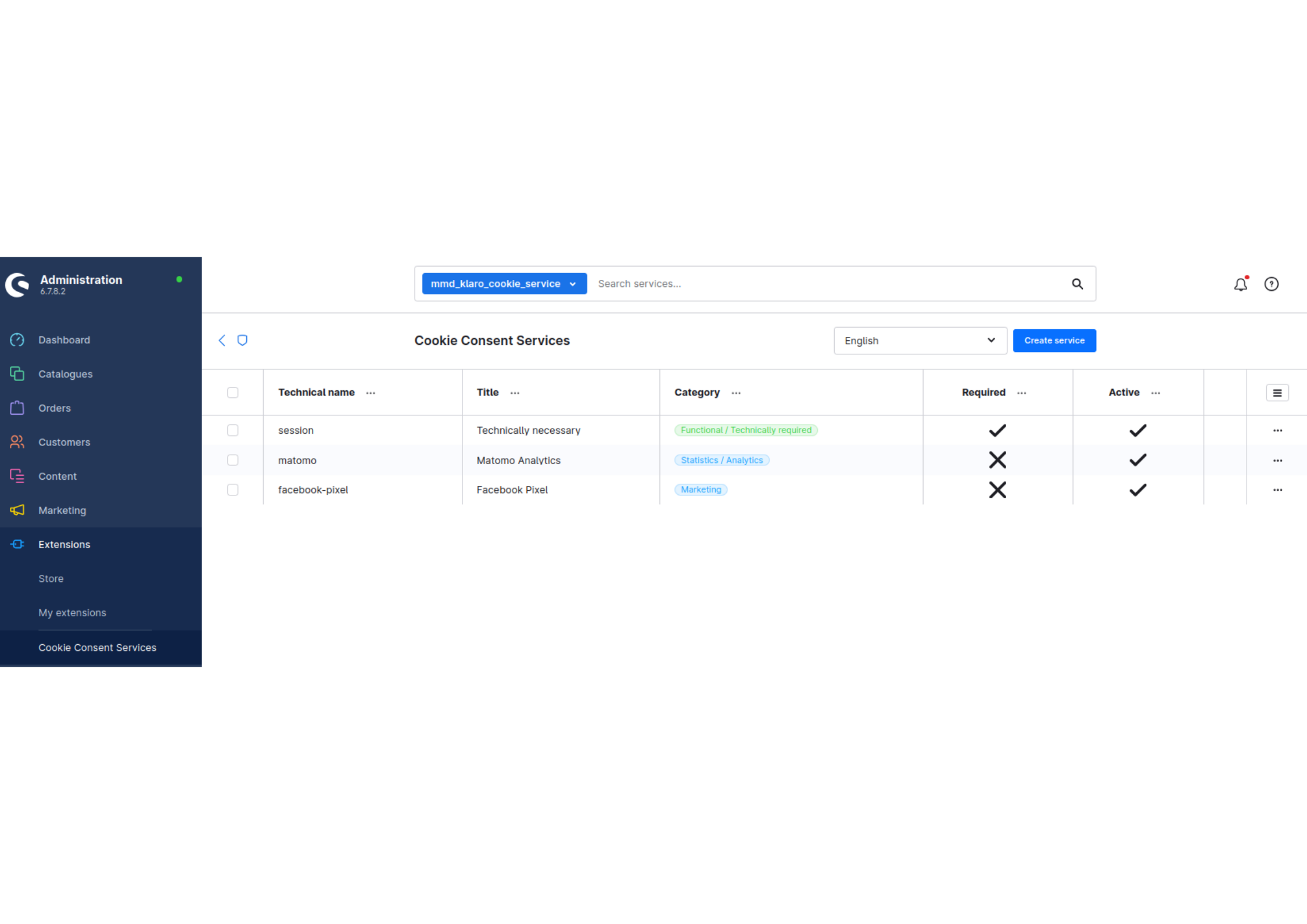
Task: Open Title column options
Action: pos(515,393)
